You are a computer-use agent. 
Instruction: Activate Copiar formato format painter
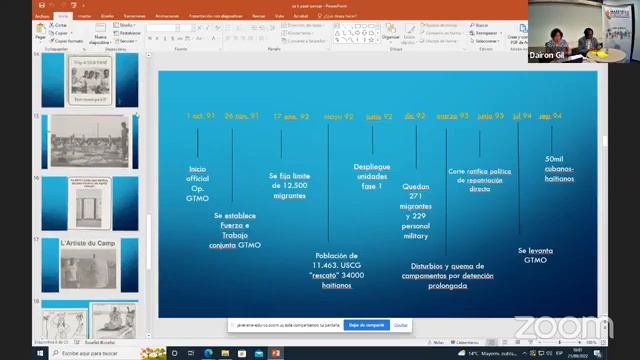pyautogui.click(x=66, y=41)
